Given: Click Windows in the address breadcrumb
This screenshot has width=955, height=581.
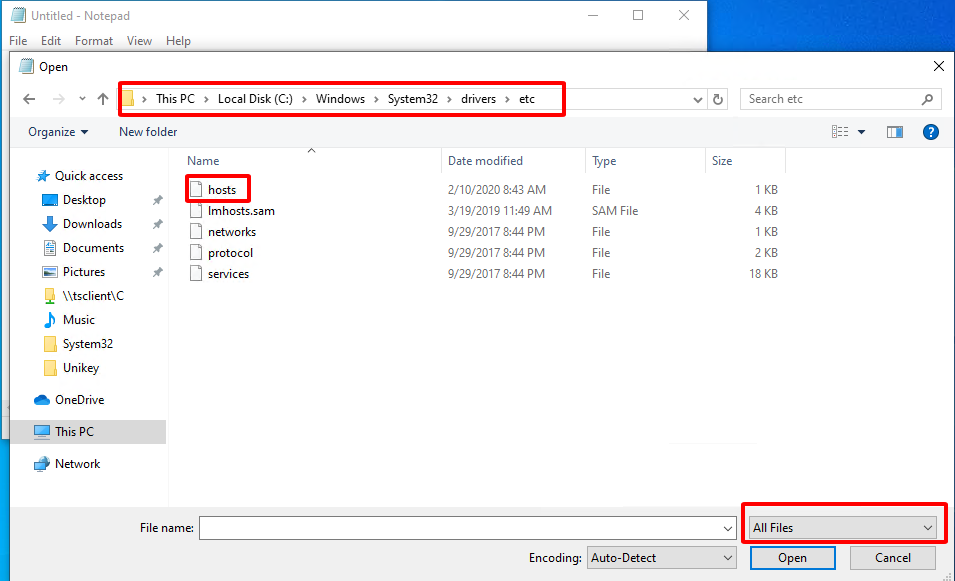Looking at the screenshot, I should click(340, 99).
